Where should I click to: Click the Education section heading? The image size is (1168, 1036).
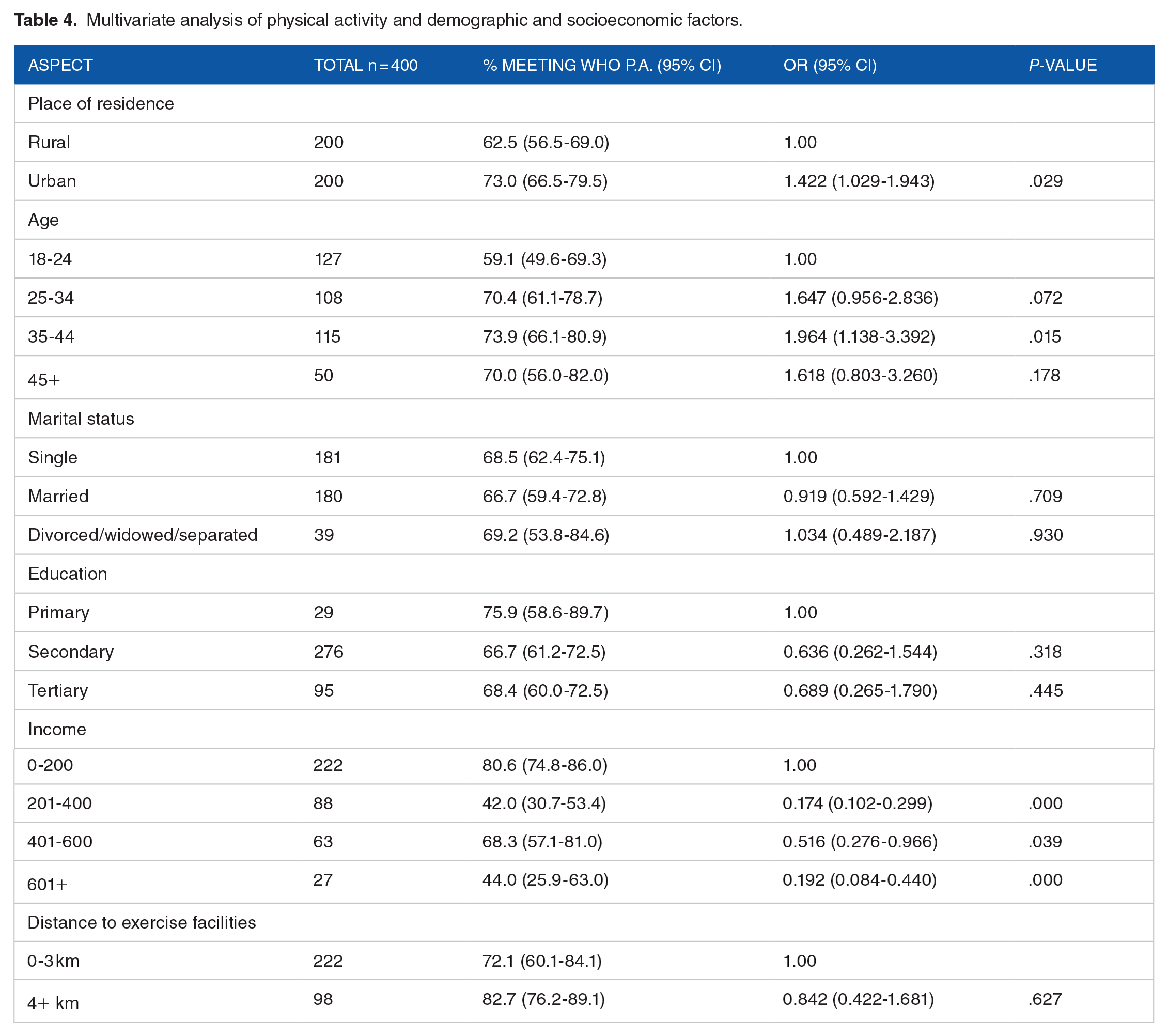point(68,574)
